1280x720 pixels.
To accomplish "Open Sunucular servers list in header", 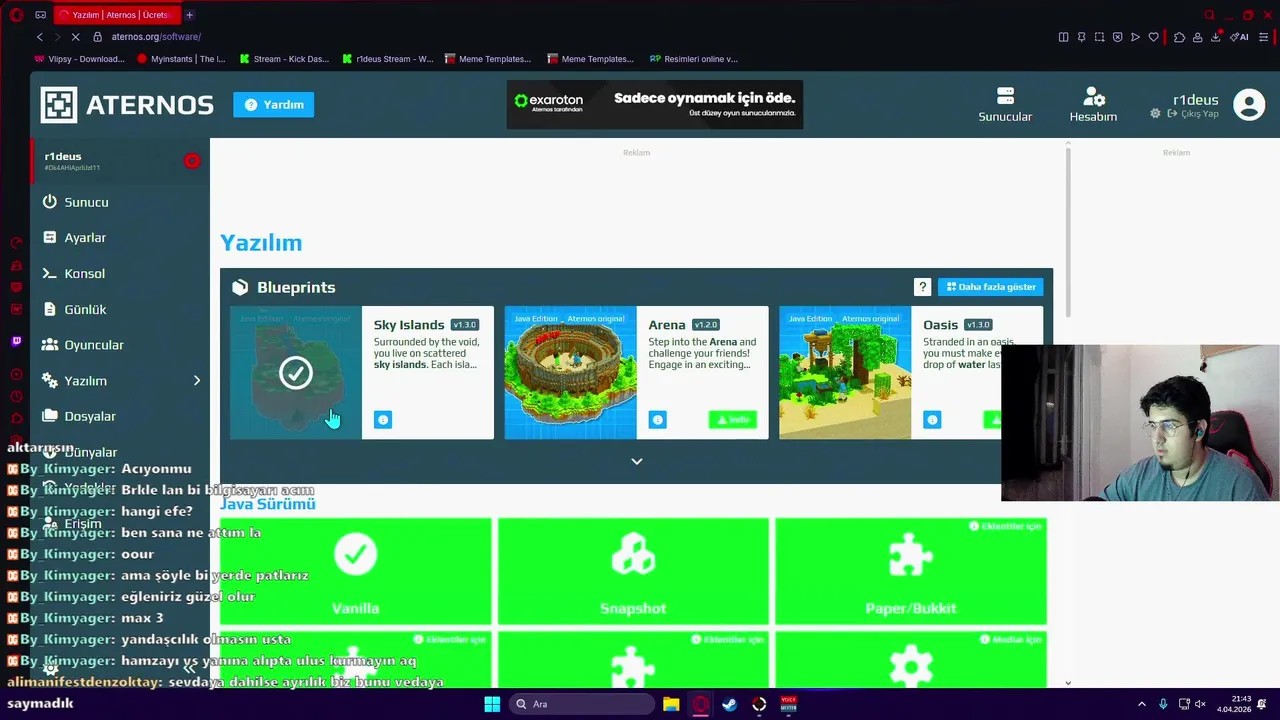I will tap(1005, 105).
